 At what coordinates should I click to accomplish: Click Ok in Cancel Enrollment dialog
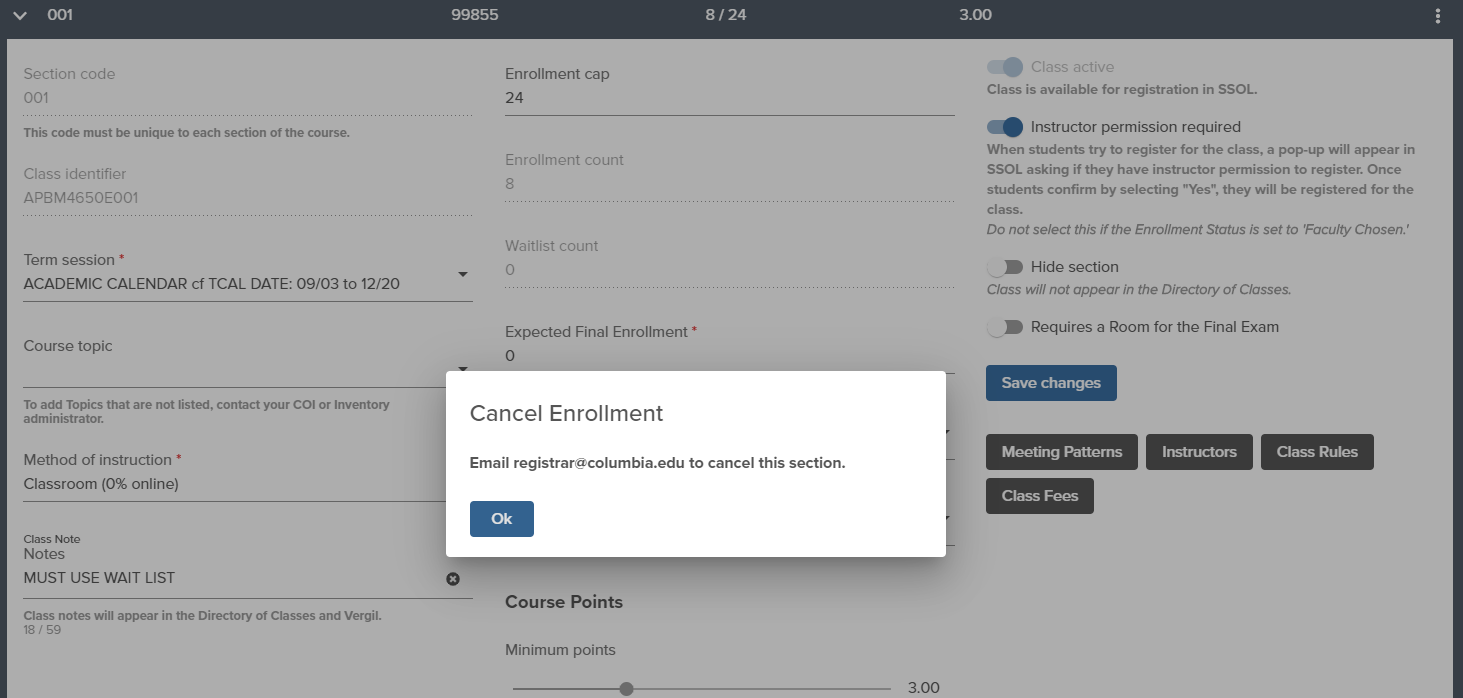point(501,519)
